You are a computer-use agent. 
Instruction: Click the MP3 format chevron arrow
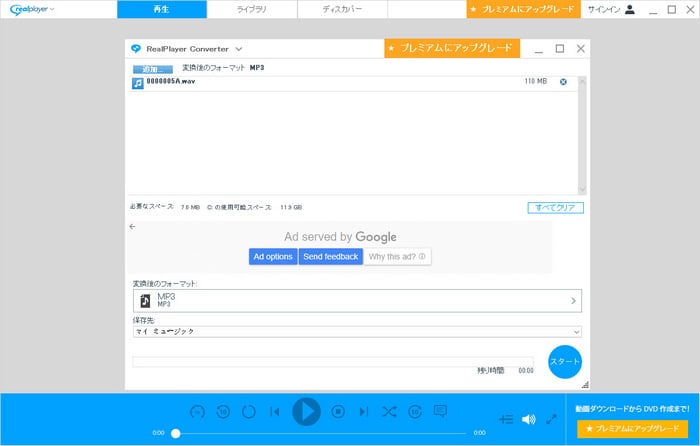pos(574,301)
